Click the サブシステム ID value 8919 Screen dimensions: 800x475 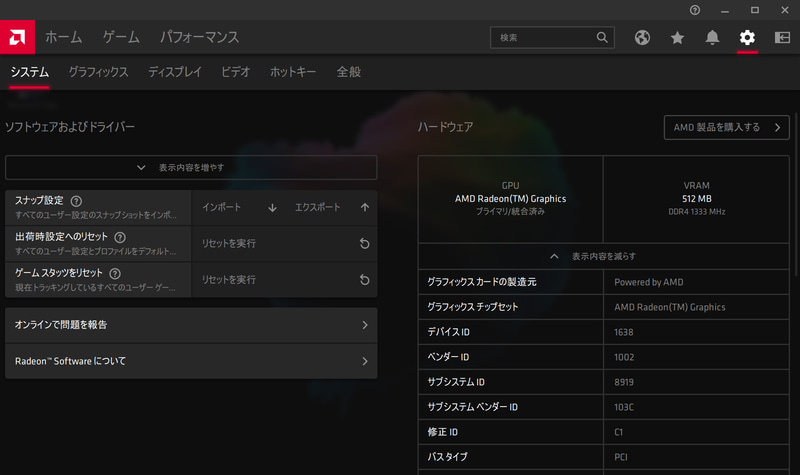(624, 382)
